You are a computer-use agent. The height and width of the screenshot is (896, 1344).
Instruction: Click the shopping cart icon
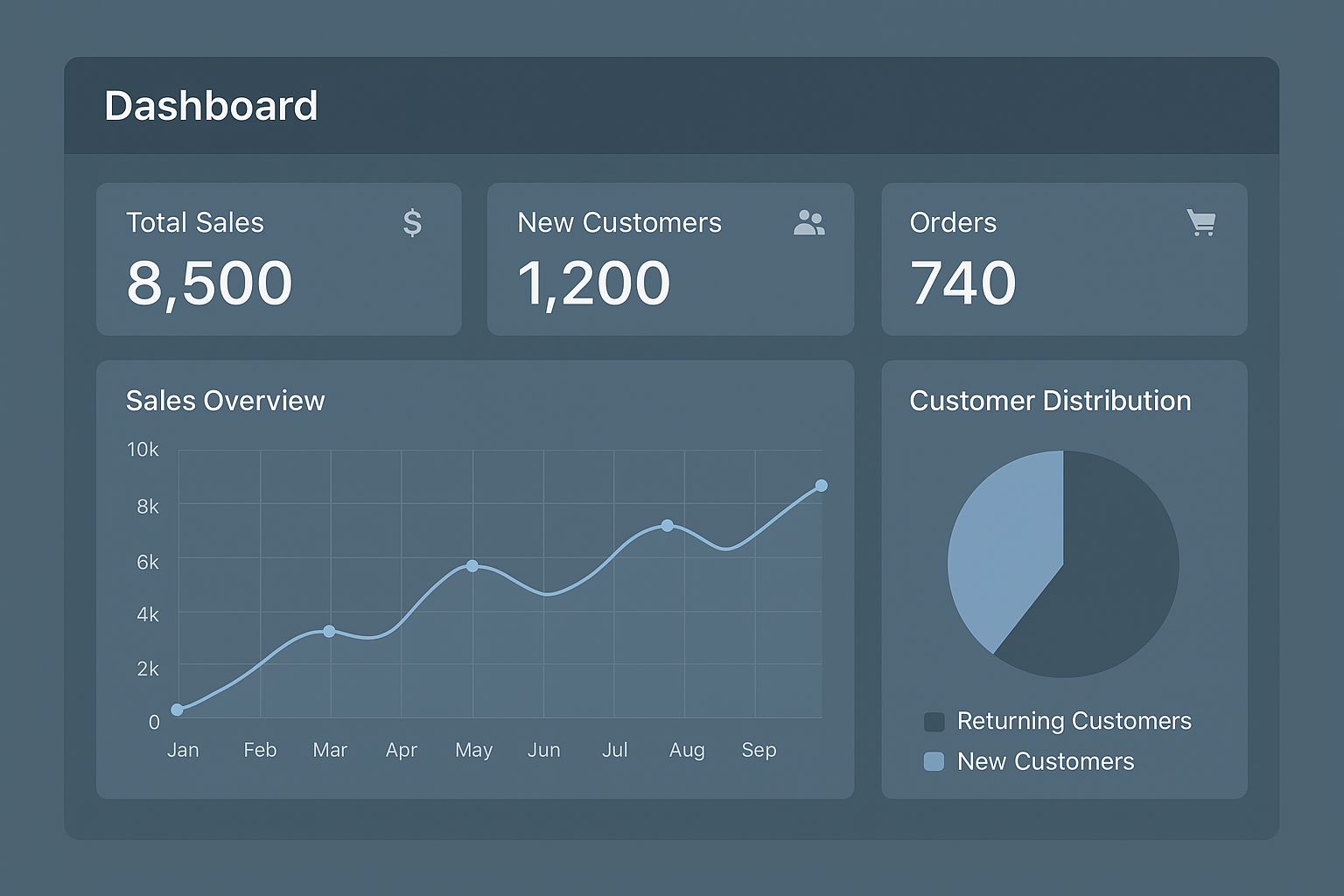1200,222
